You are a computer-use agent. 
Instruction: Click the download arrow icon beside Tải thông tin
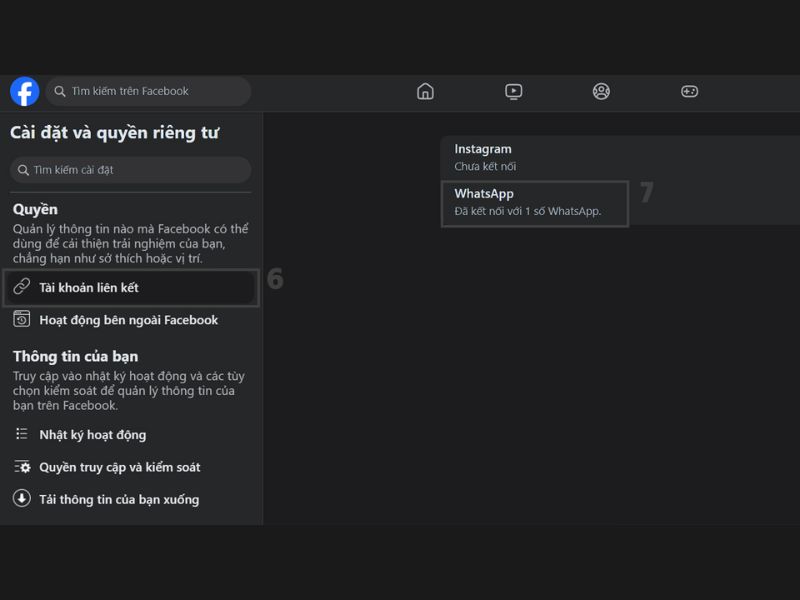click(x=22, y=499)
